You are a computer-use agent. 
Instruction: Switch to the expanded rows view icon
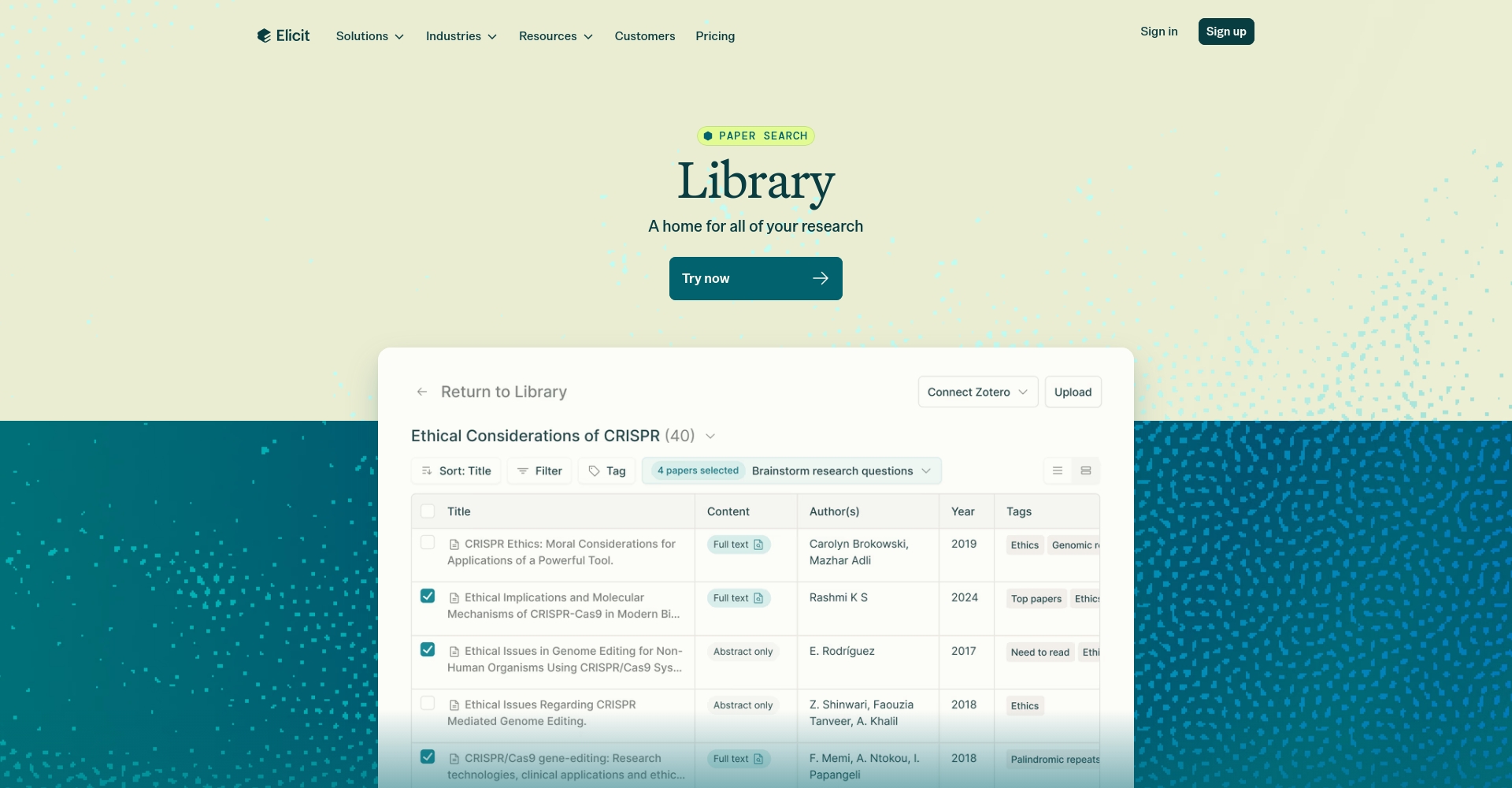pos(1086,470)
